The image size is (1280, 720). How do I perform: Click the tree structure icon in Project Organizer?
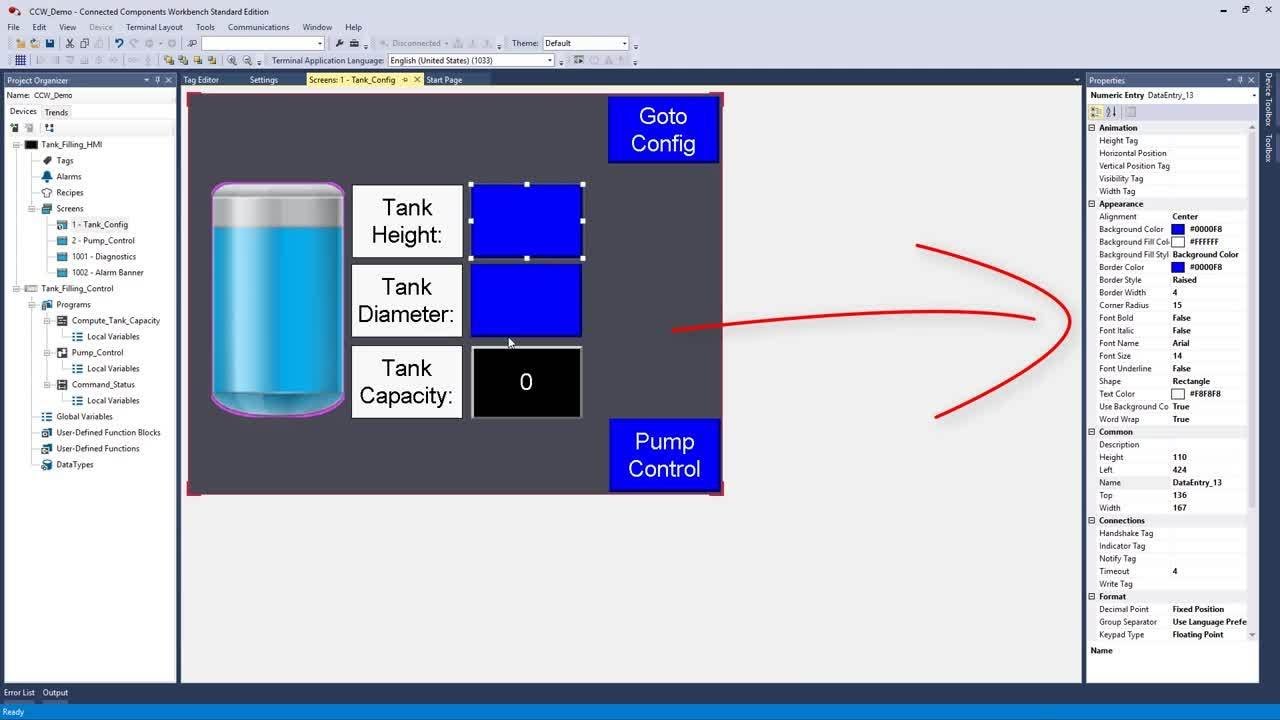click(49, 128)
